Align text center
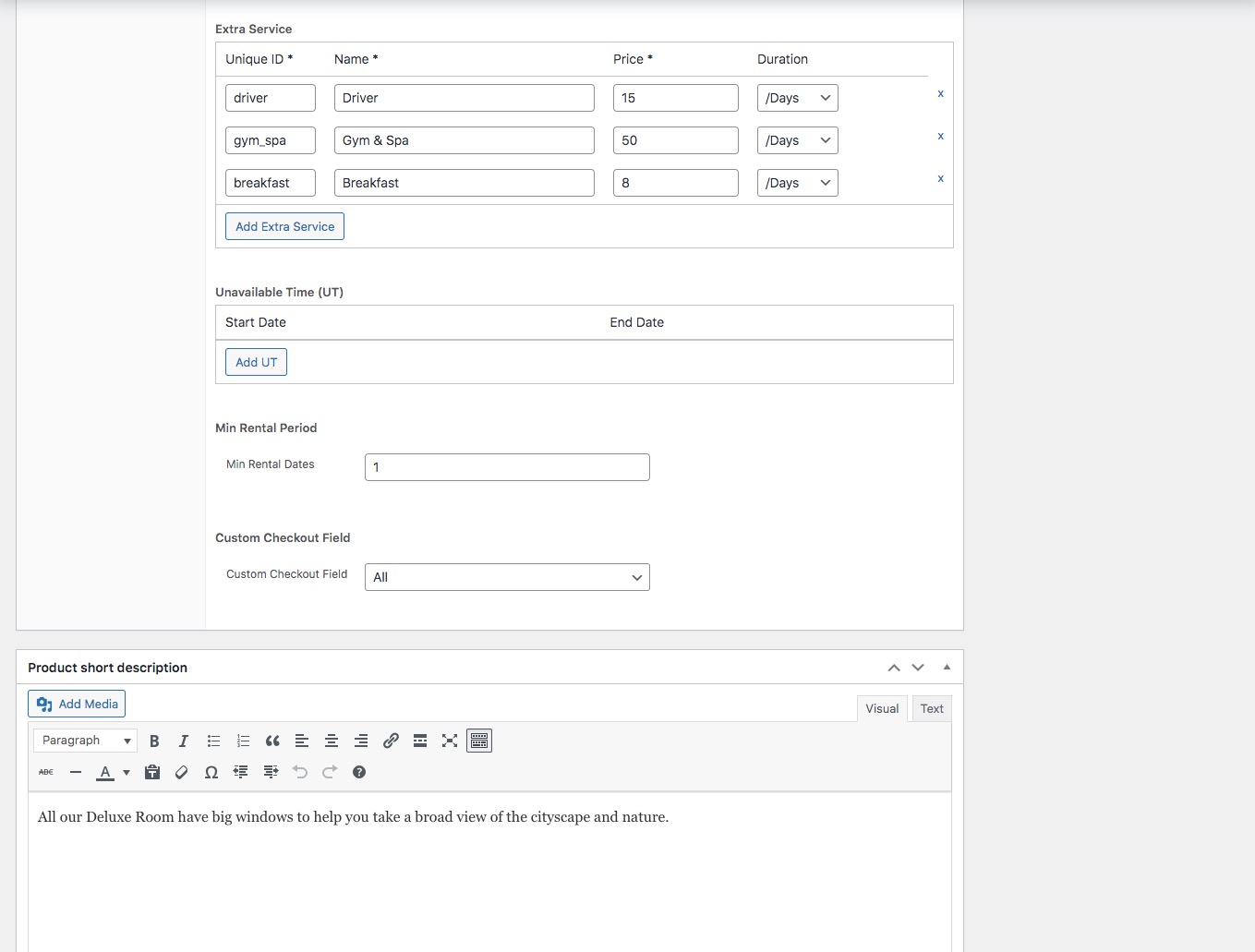This screenshot has width=1255, height=952. 332,741
